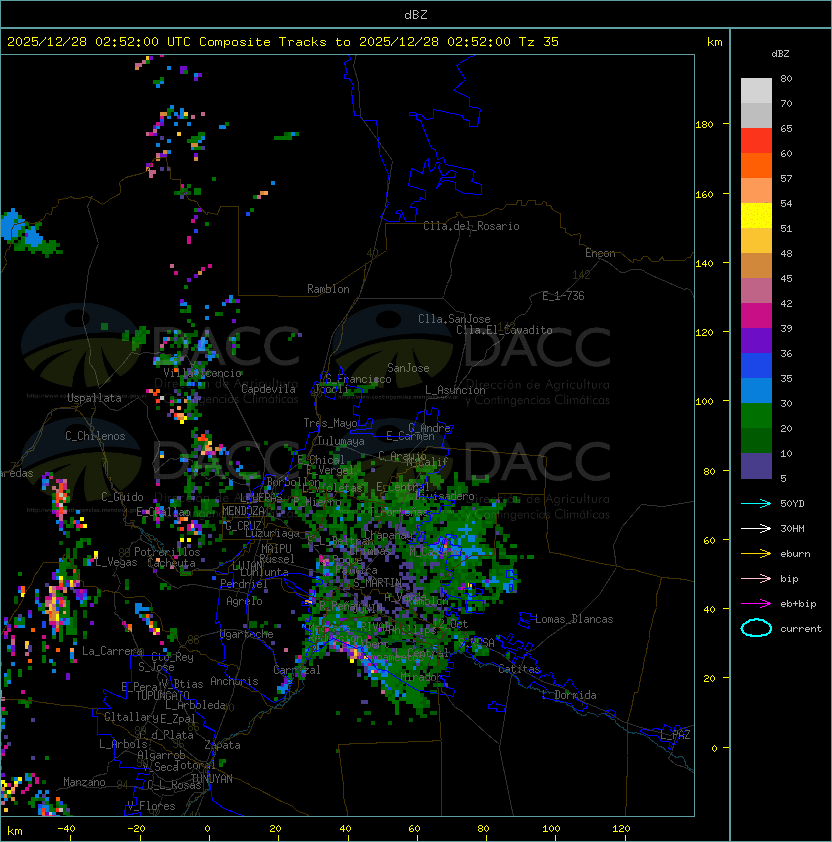Click the 'L_Vegas' map label
Image resolution: width=832 pixels, height=842 pixels.
click(116, 562)
